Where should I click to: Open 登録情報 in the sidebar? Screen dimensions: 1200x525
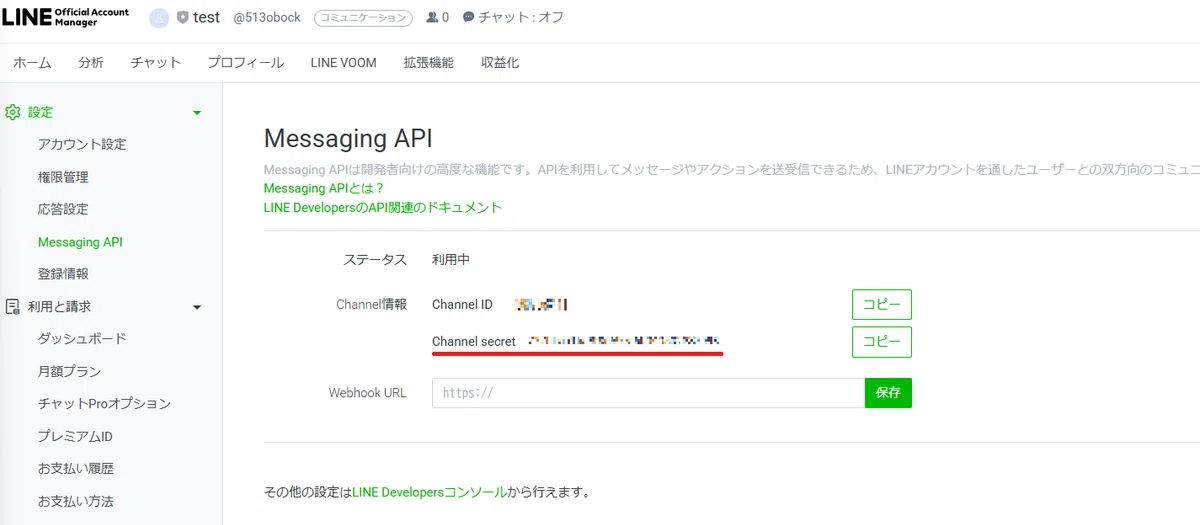(63, 274)
